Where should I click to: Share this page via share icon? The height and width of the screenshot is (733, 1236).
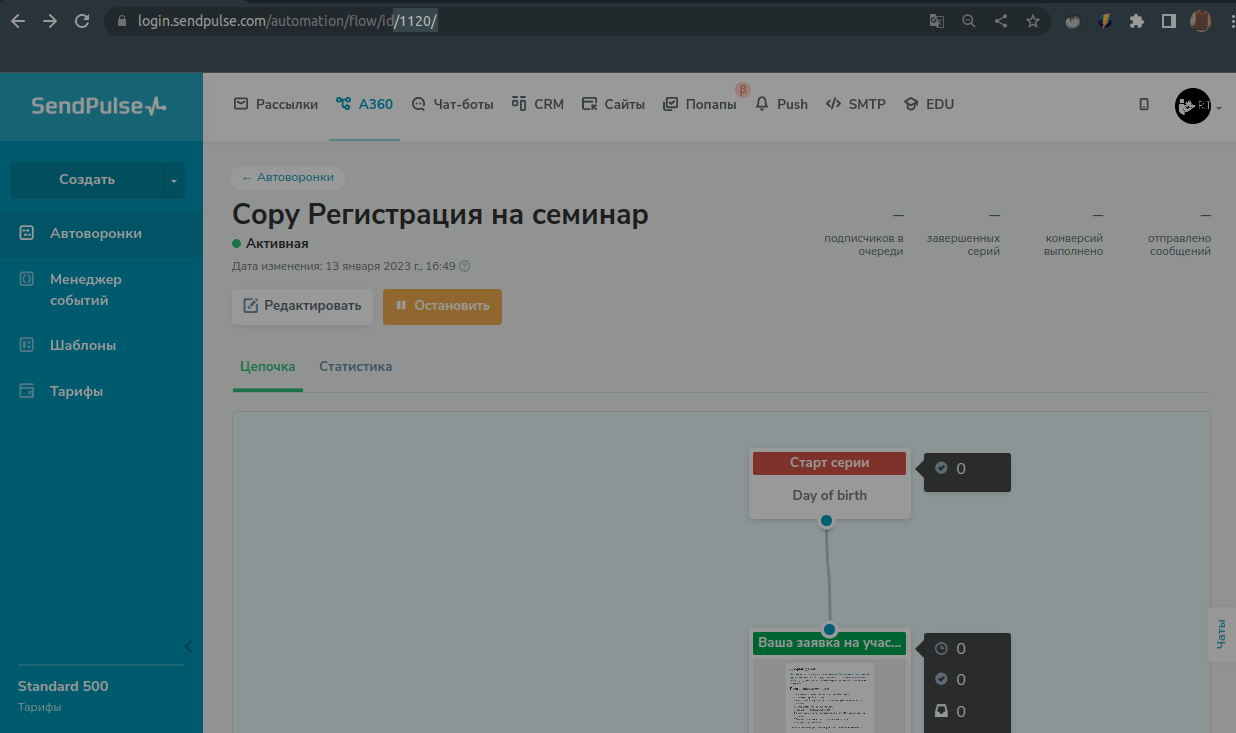[x=1001, y=21]
